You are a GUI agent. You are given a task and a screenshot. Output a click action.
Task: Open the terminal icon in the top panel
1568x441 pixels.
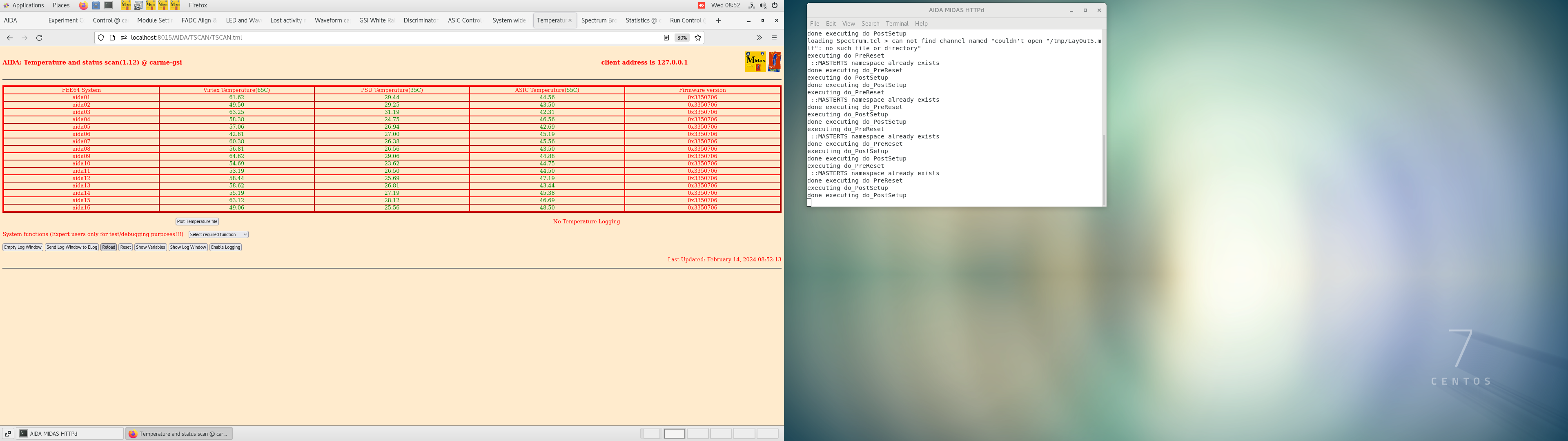(x=108, y=5)
